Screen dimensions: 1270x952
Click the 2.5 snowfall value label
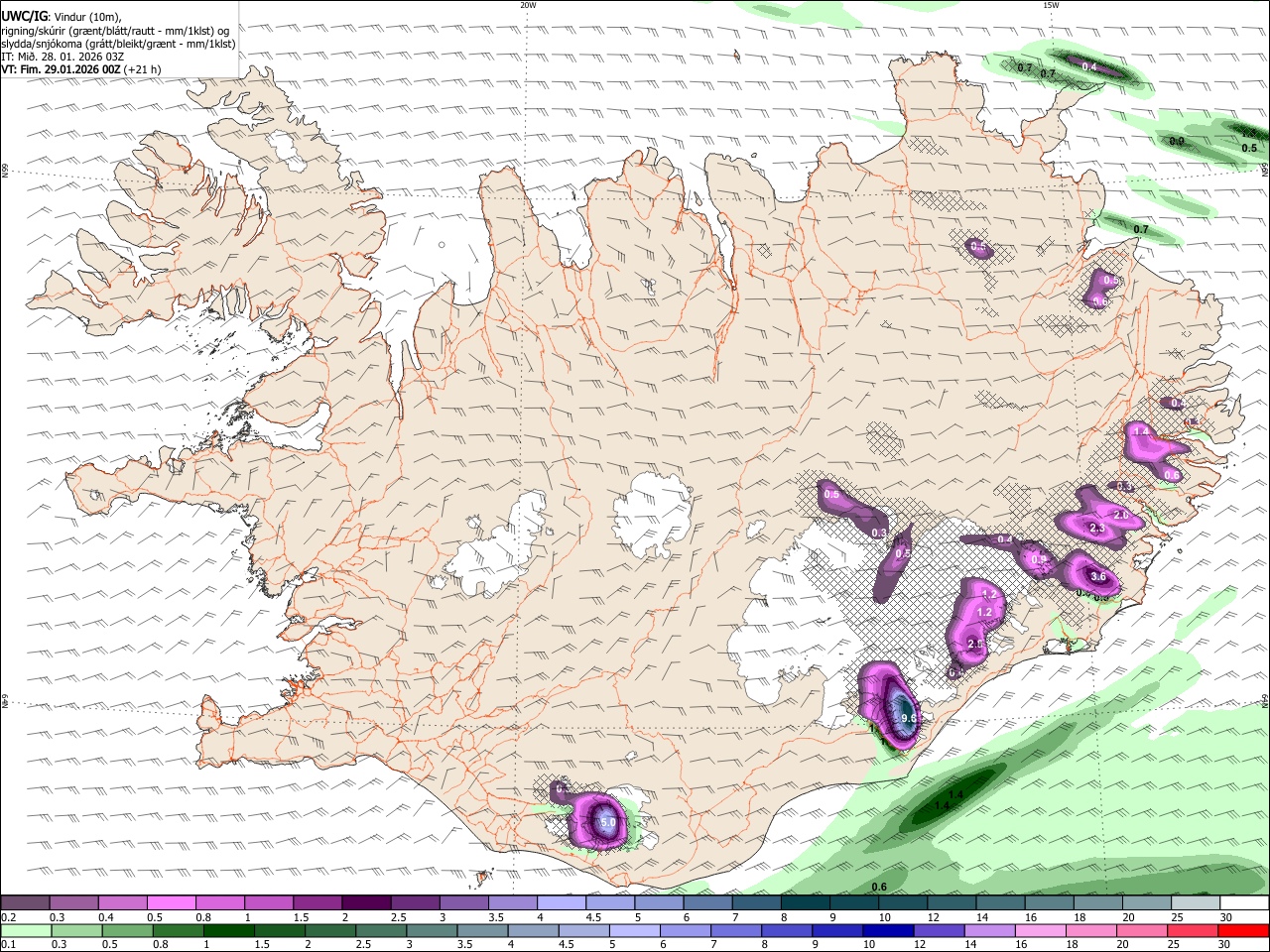(974, 645)
